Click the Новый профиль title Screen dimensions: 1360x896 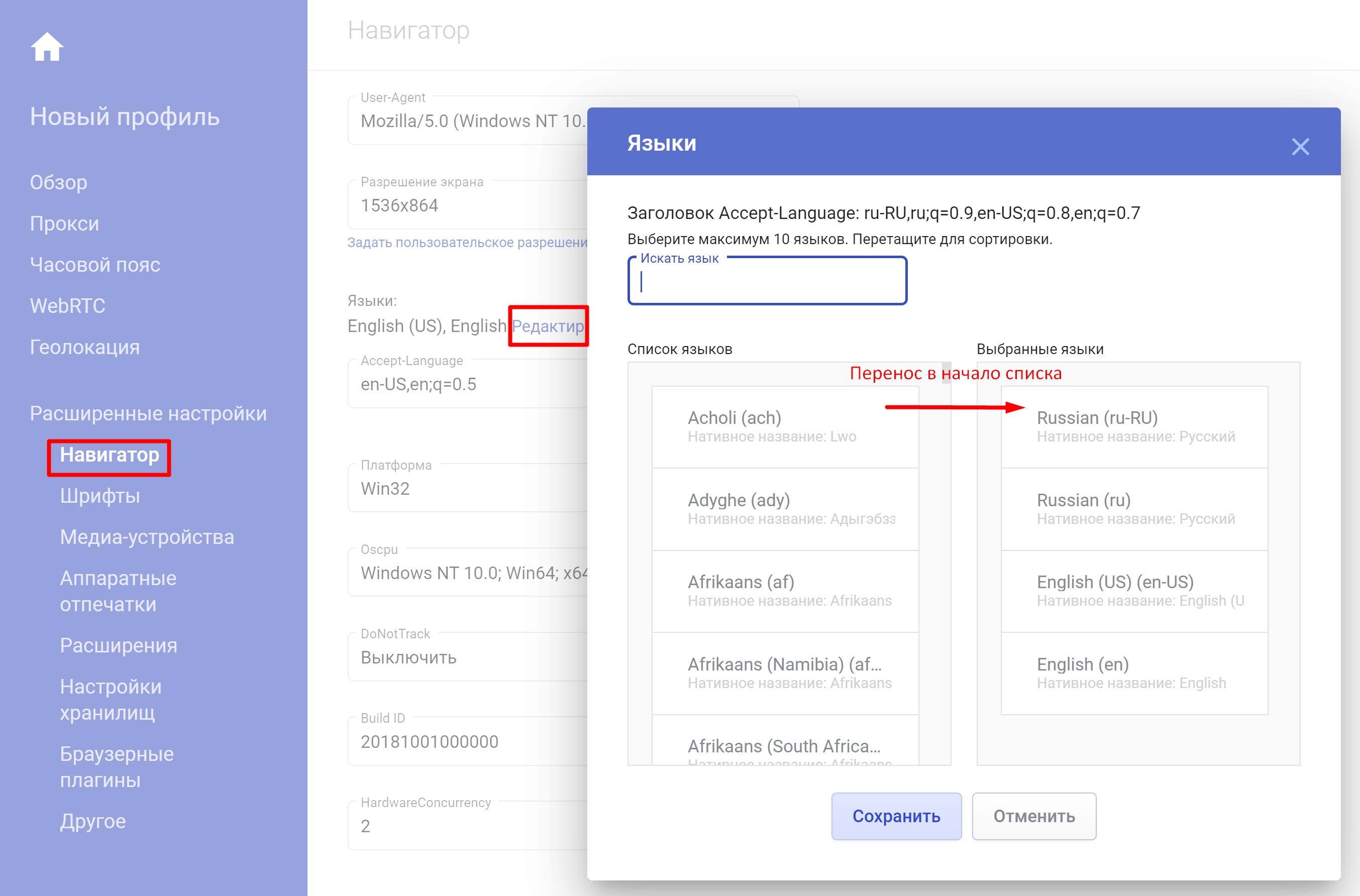point(125,117)
